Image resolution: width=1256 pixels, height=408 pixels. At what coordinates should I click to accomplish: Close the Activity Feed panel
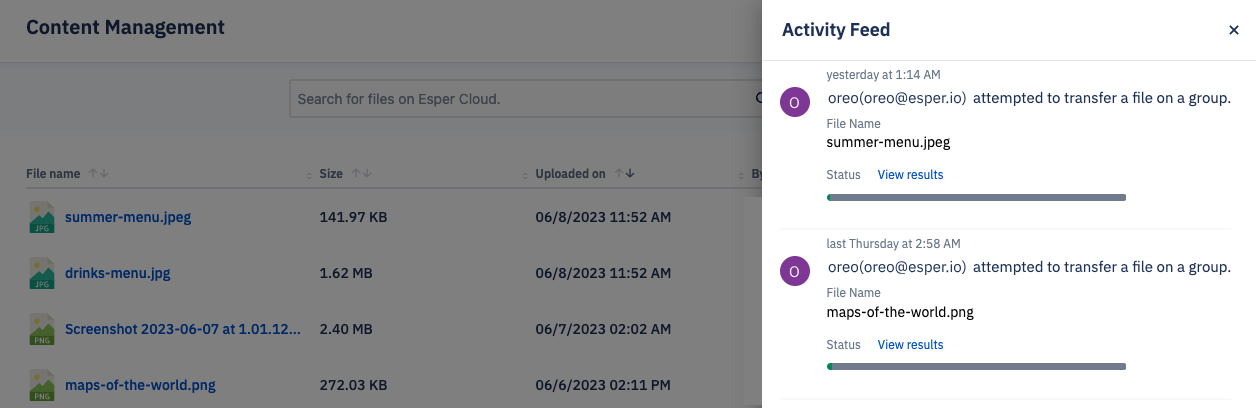(1234, 30)
